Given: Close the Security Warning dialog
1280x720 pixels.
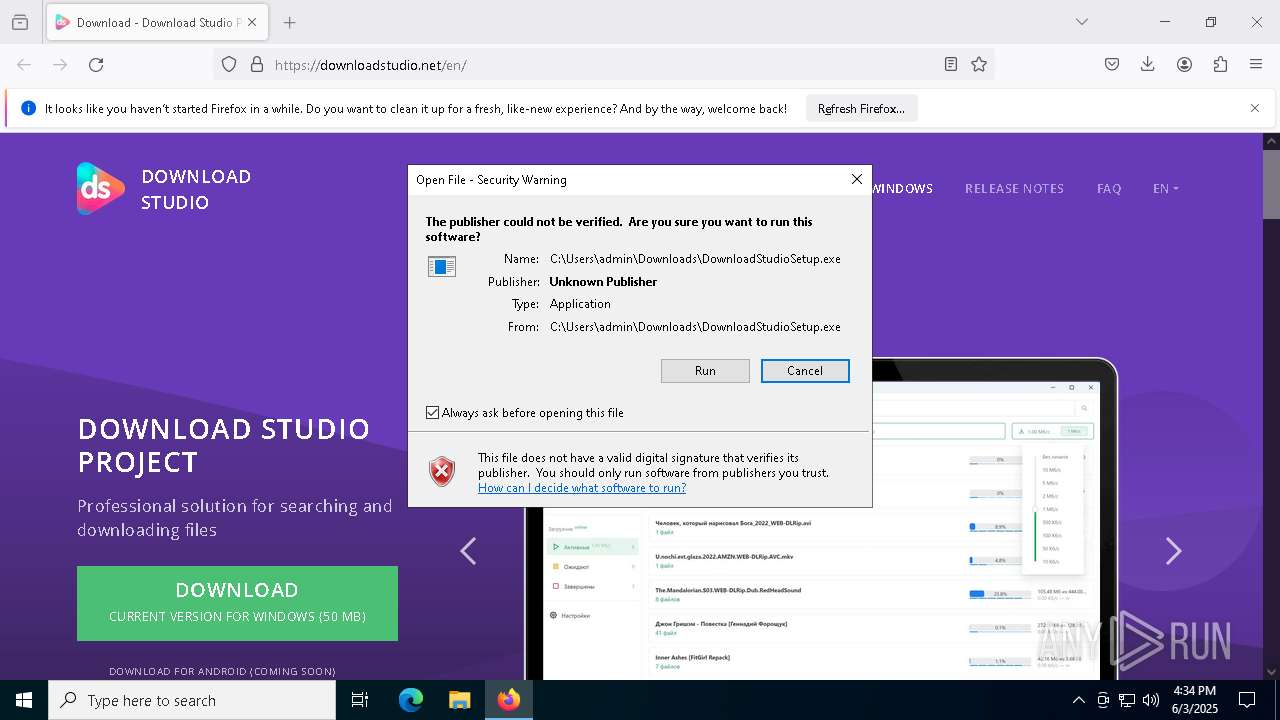Looking at the screenshot, I should 856,179.
